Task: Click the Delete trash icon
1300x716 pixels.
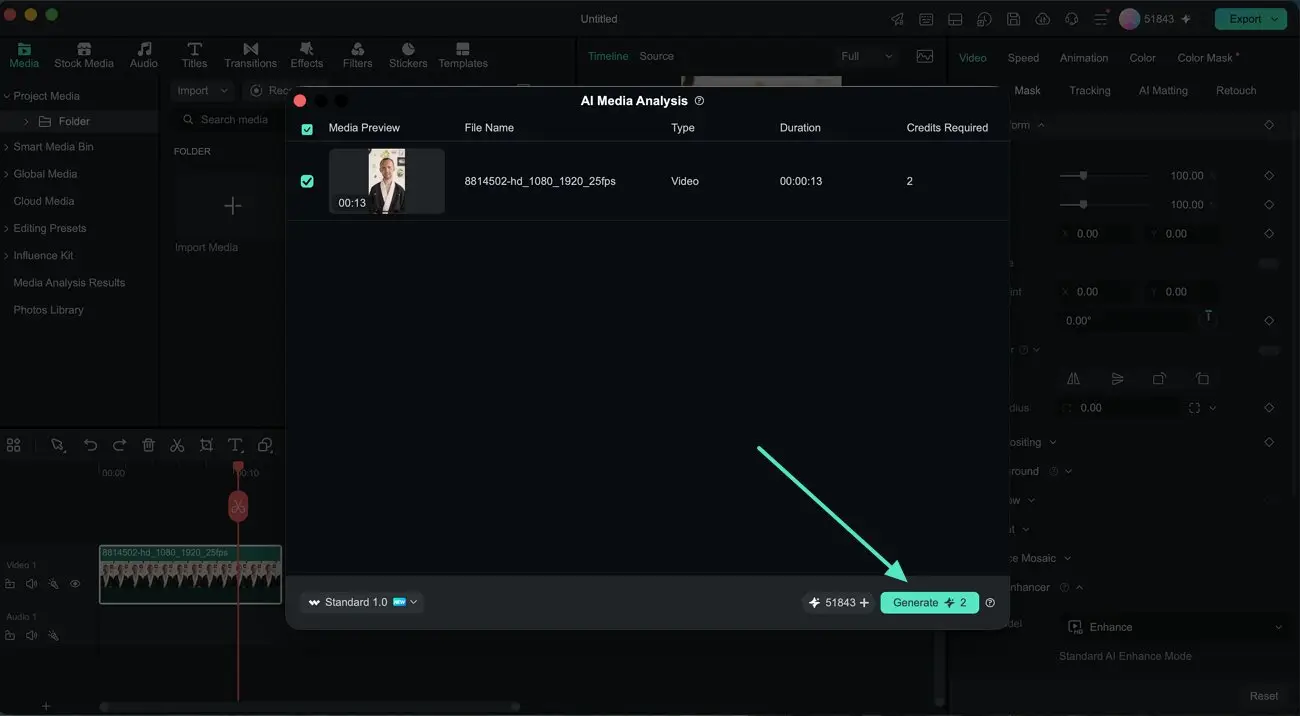Action: coord(148,446)
